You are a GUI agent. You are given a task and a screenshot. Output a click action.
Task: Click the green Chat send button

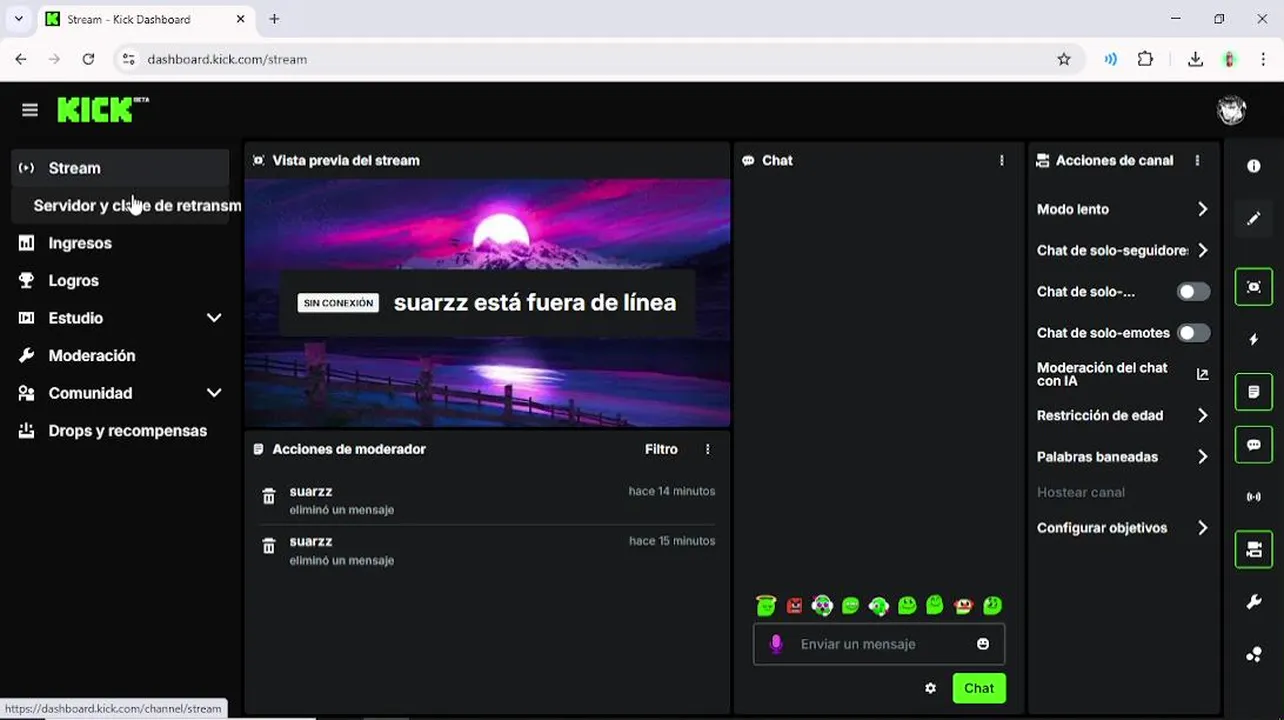[979, 688]
